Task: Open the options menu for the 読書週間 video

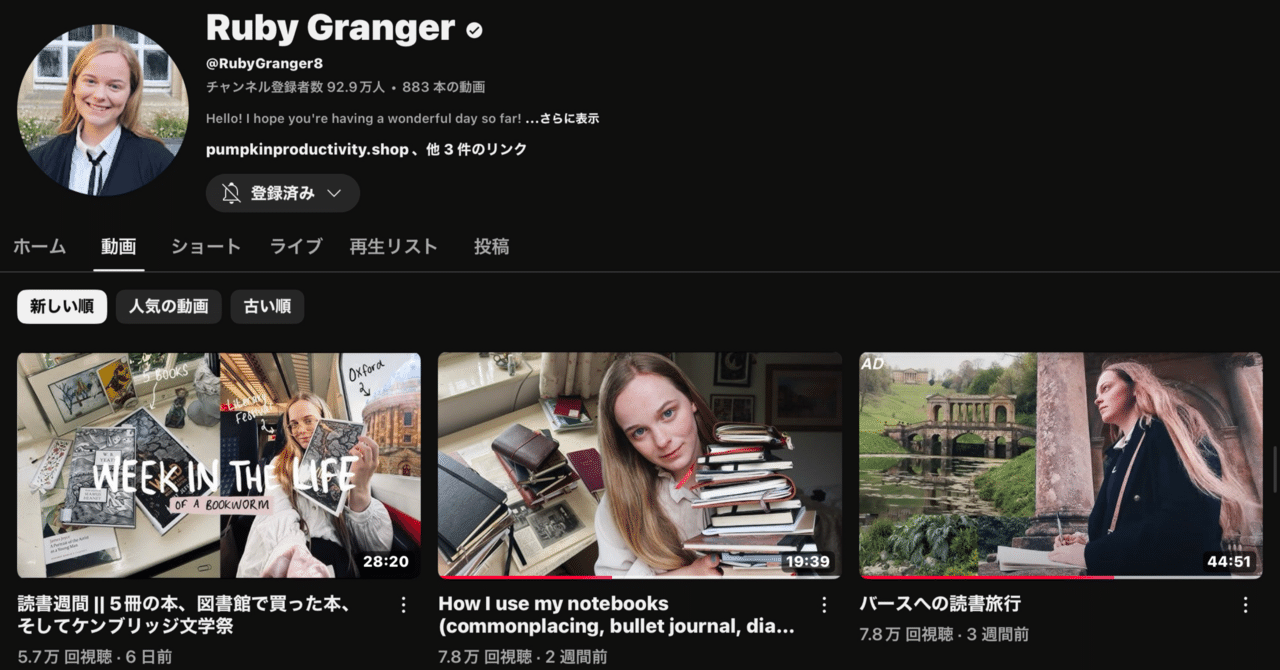Action: pyautogui.click(x=403, y=604)
